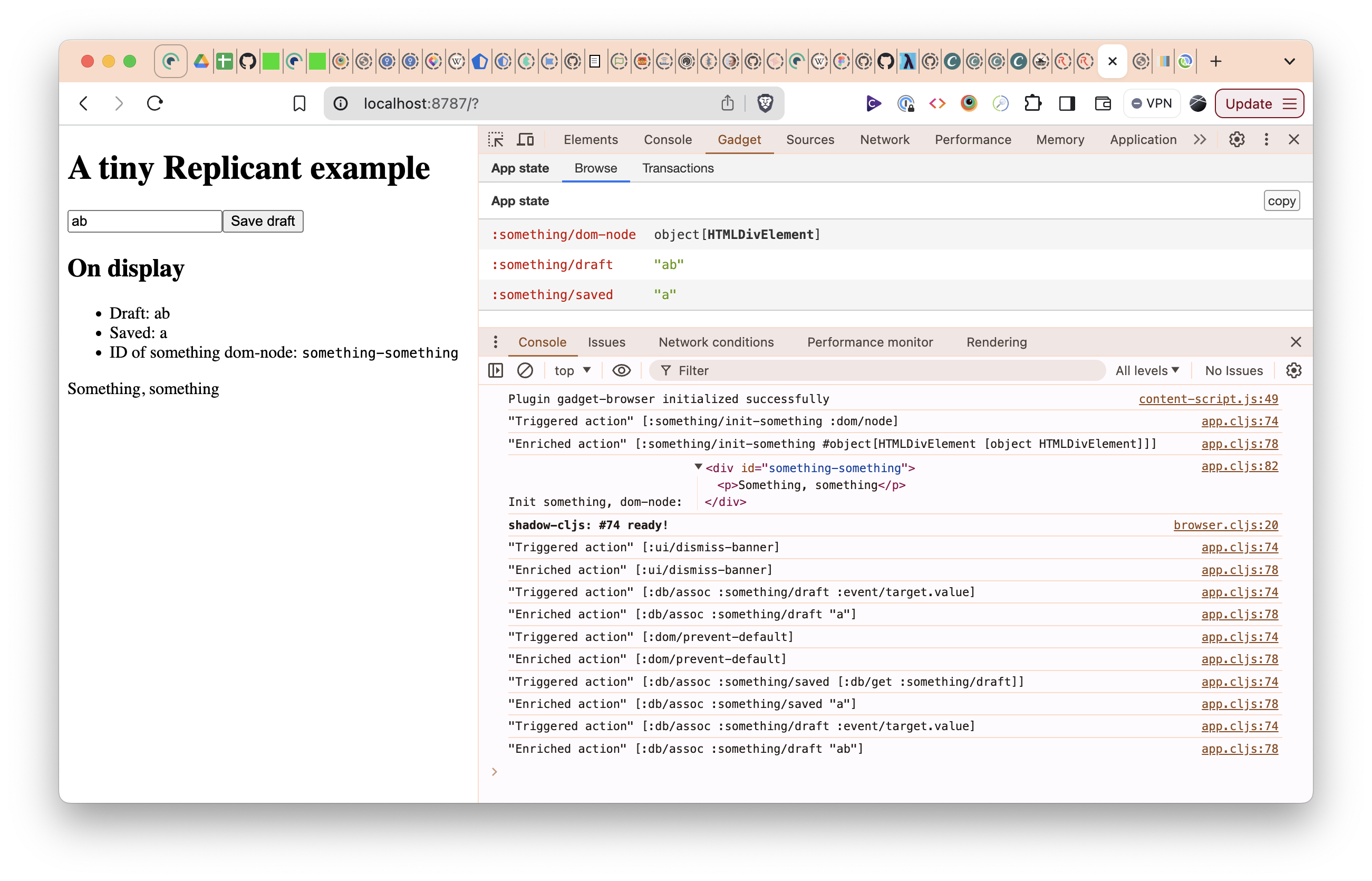
Task: Open the Network DevTools tab
Action: pyautogui.click(x=884, y=140)
